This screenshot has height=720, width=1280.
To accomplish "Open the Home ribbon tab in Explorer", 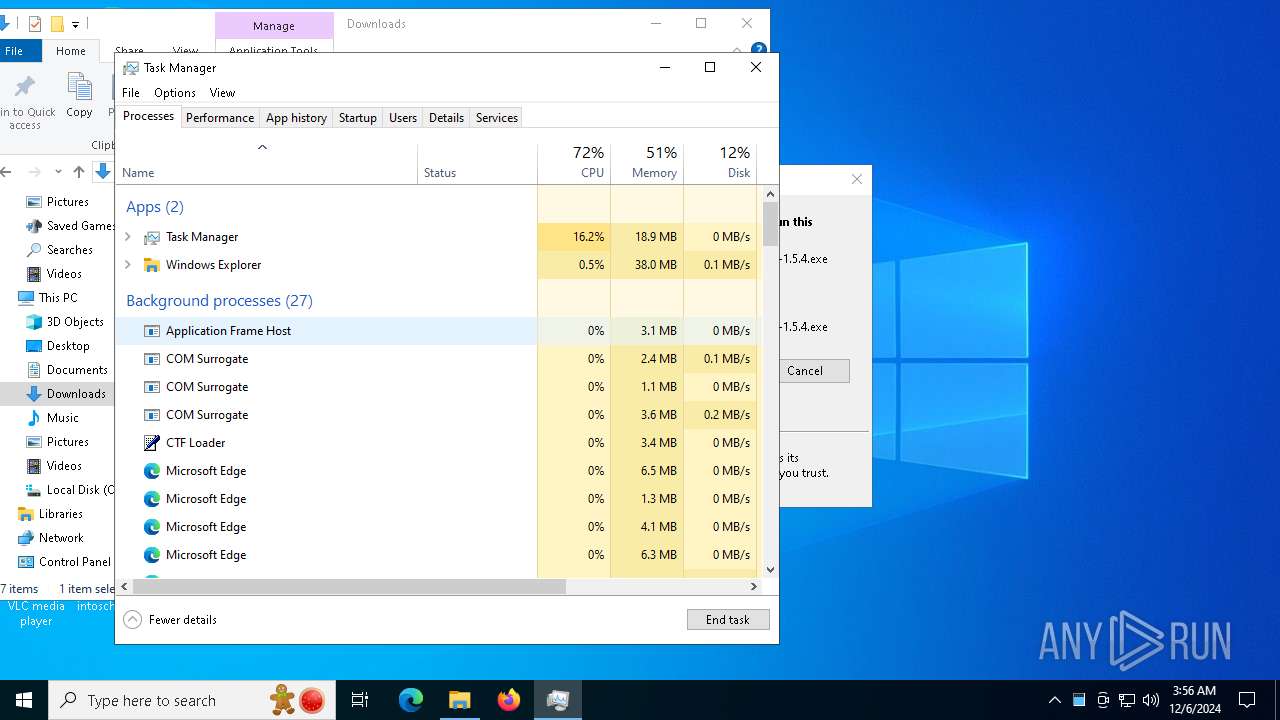I will click(x=71, y=51).
